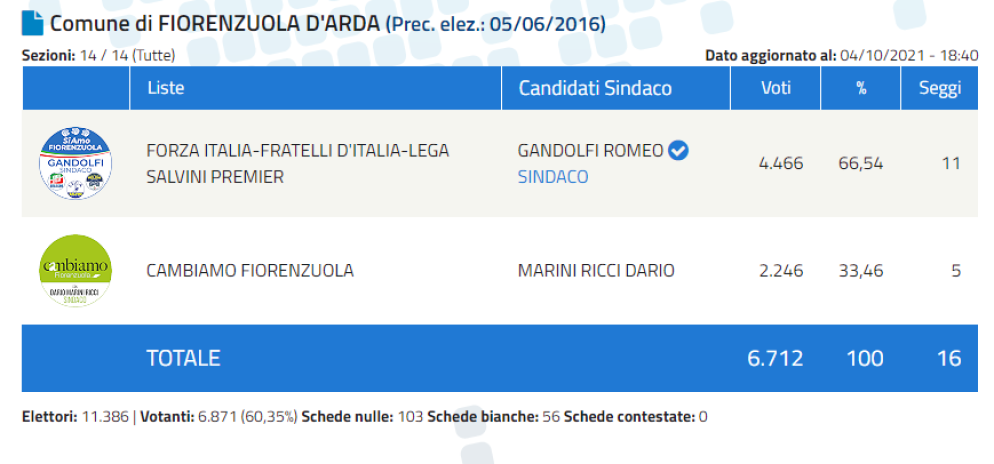Click candidate name GANDOLFI ROMEO
994x464 pixels.
(x=591, y=151)
